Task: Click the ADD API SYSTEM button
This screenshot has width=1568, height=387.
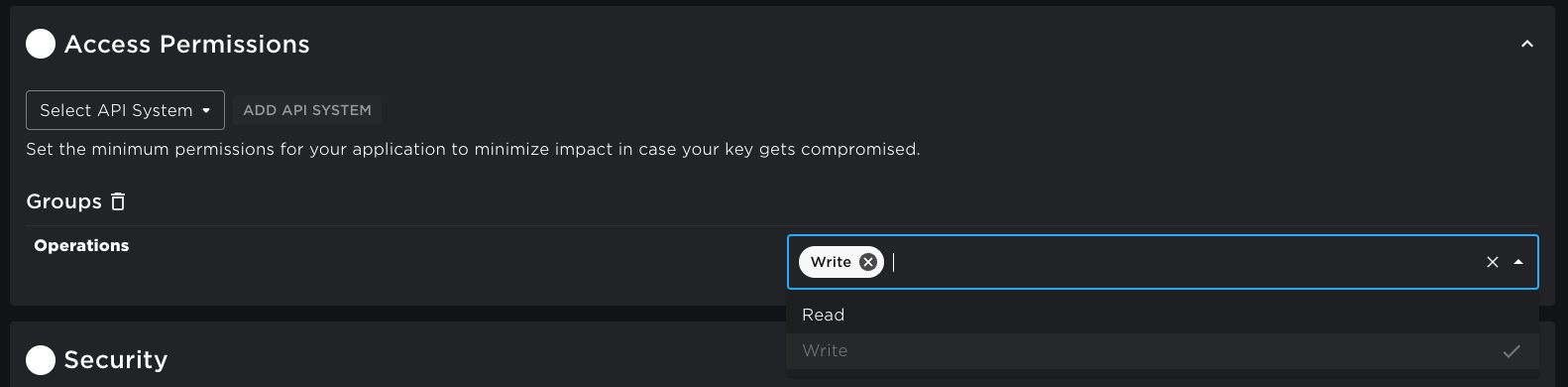Action: pyautogui.click(x=307, y=110)
